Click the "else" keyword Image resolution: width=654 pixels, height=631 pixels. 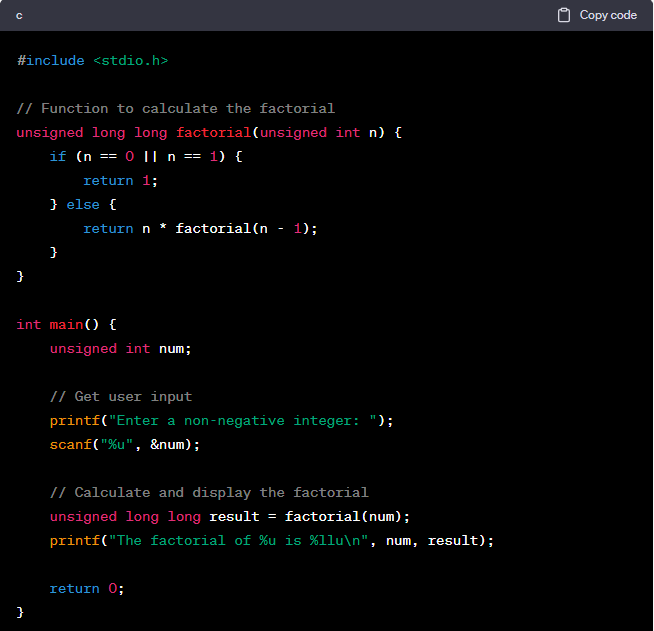pyautogui.click(x=83, y=204)
